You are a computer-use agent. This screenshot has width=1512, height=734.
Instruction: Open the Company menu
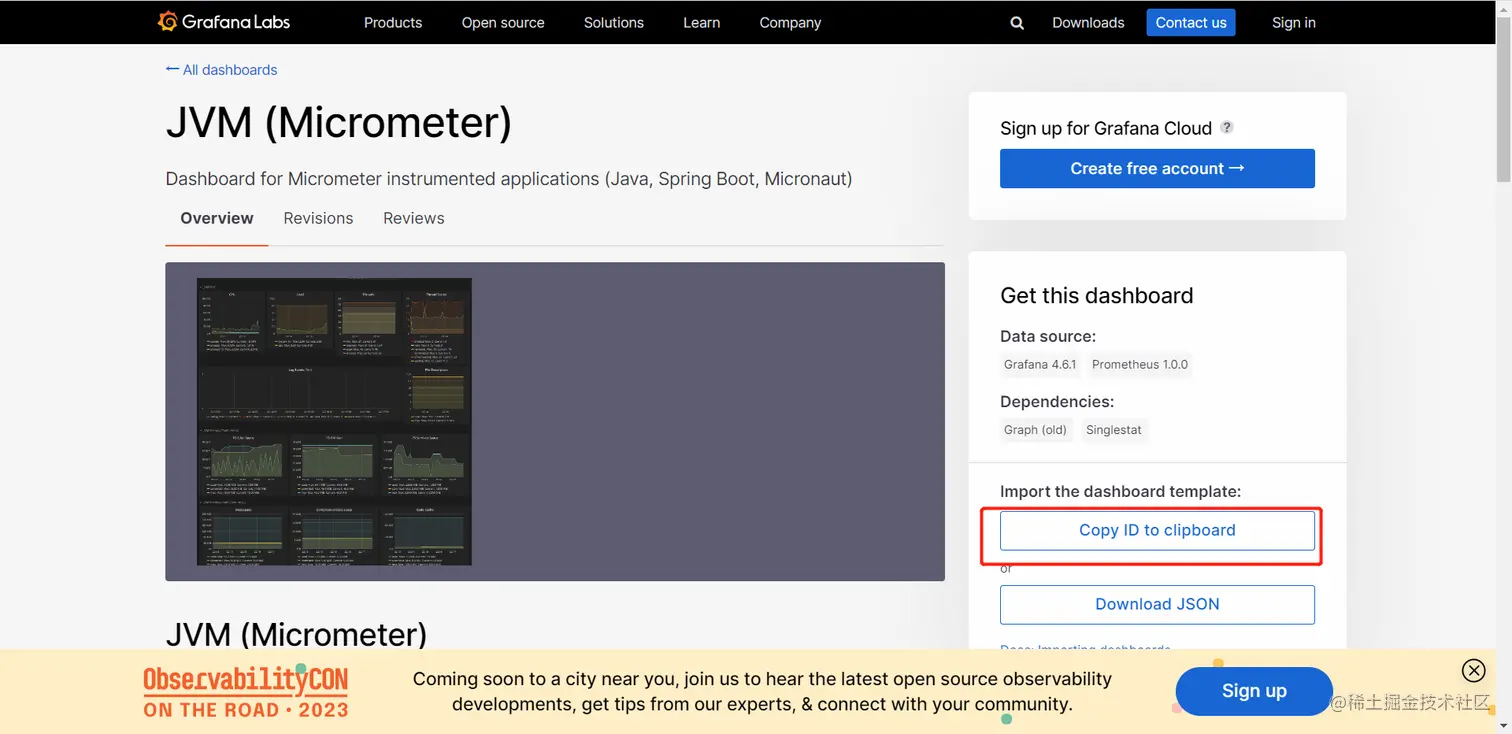pos(790,23)
